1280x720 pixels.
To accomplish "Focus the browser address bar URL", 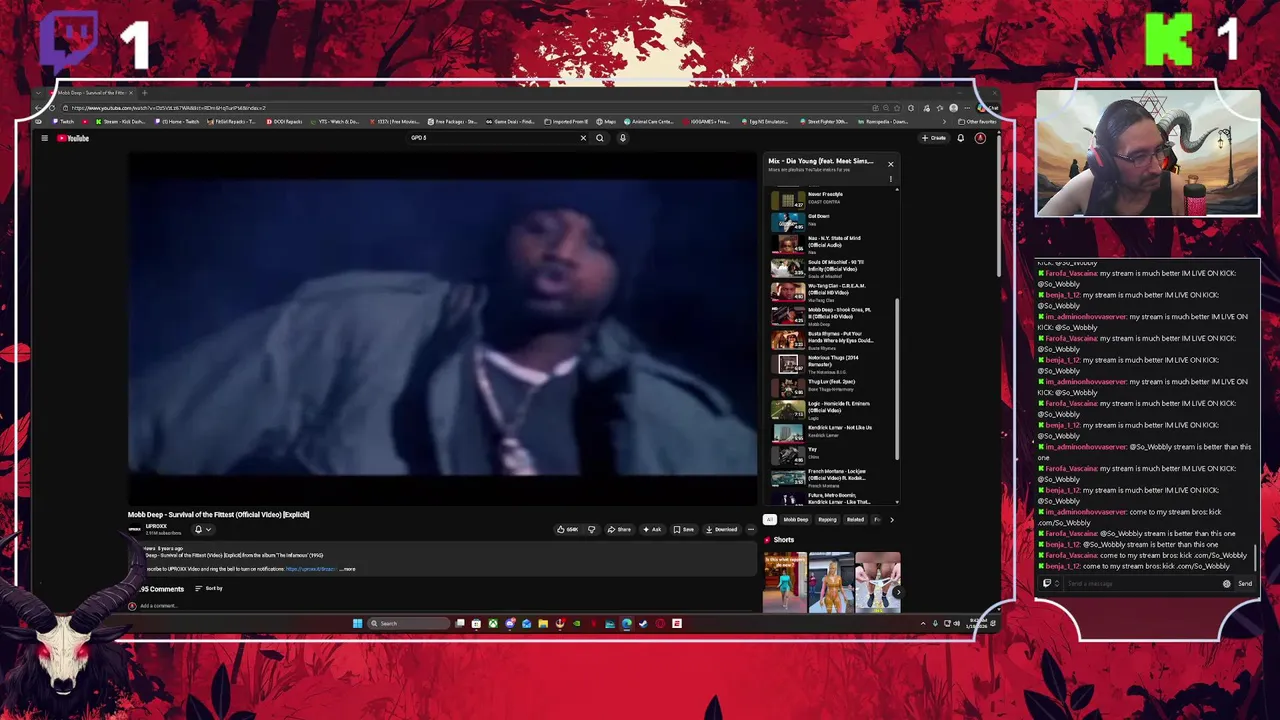I will (x=168, y=108).
